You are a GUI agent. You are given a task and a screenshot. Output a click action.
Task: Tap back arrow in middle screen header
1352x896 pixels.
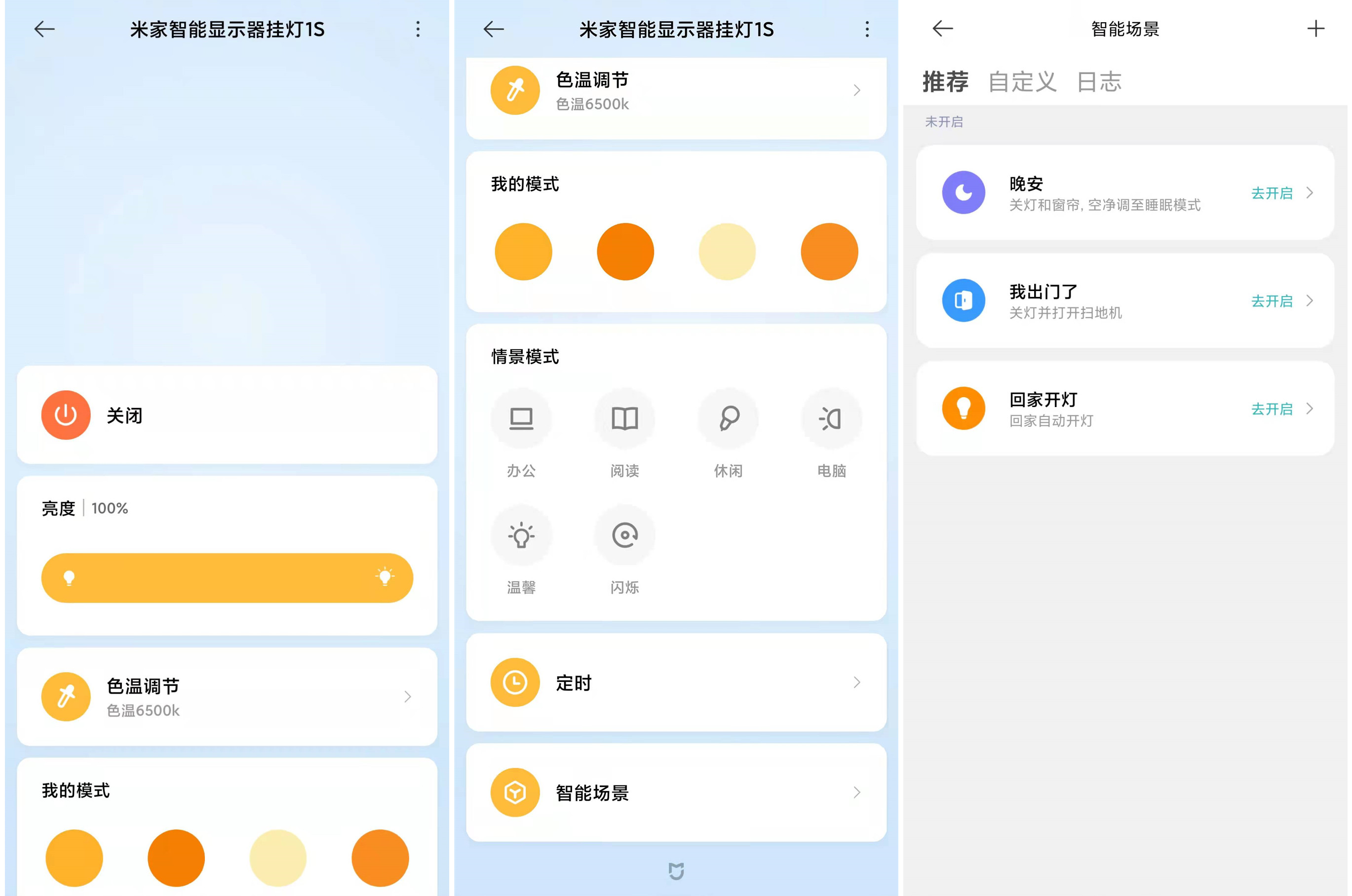pyautogui.click(x=493, y=29)
